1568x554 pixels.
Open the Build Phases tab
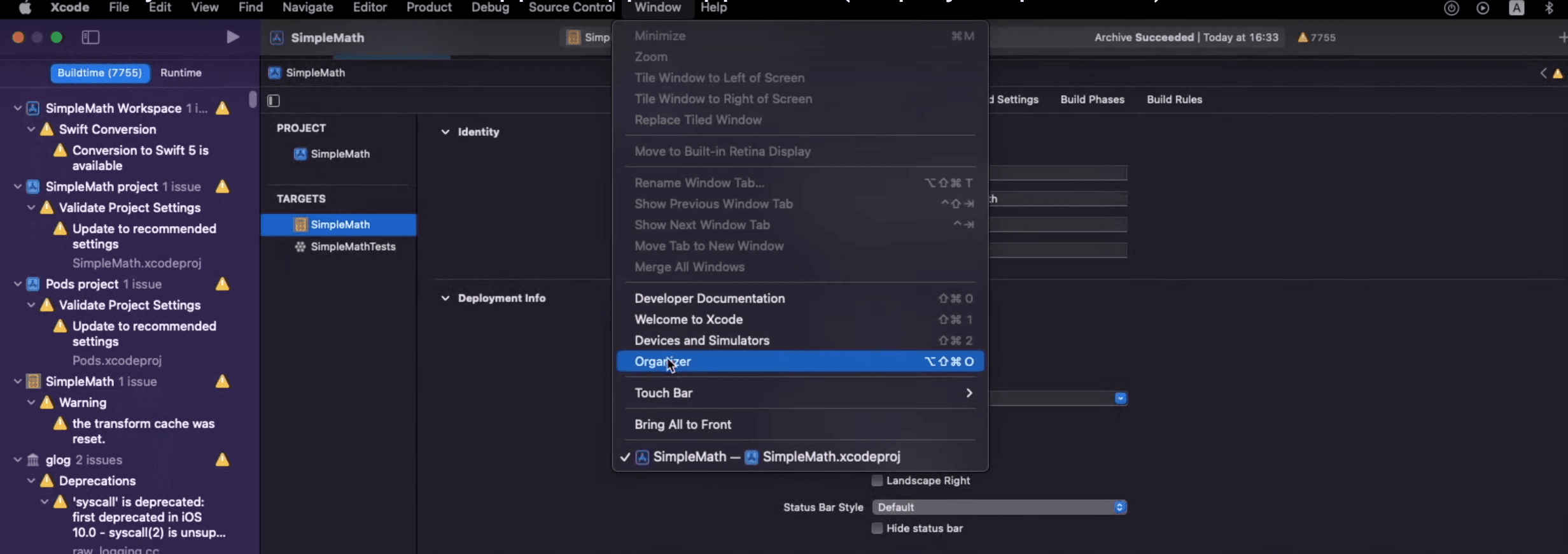(1091, 100)
